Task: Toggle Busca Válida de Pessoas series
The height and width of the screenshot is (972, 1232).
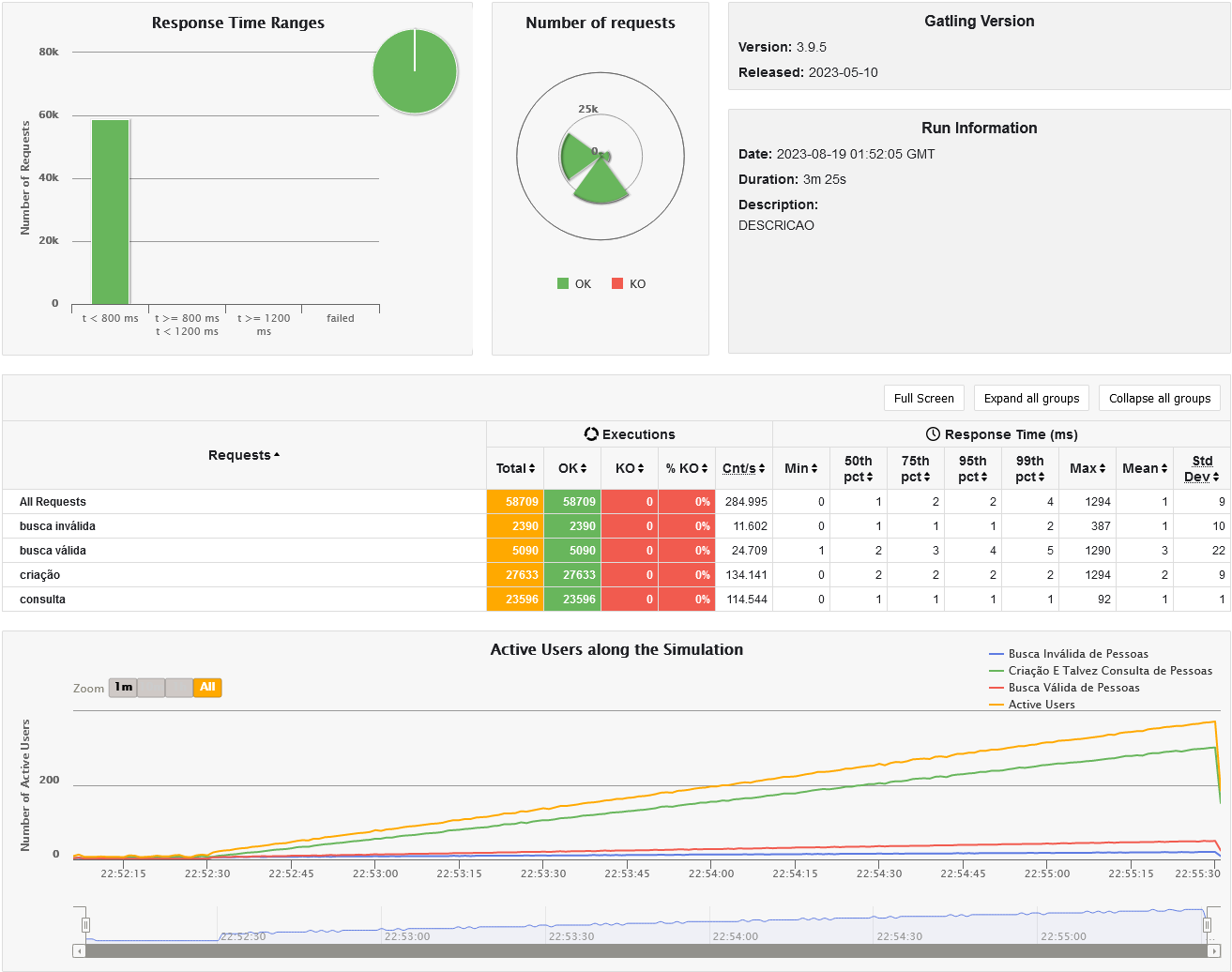Action: coord(1065,688)
